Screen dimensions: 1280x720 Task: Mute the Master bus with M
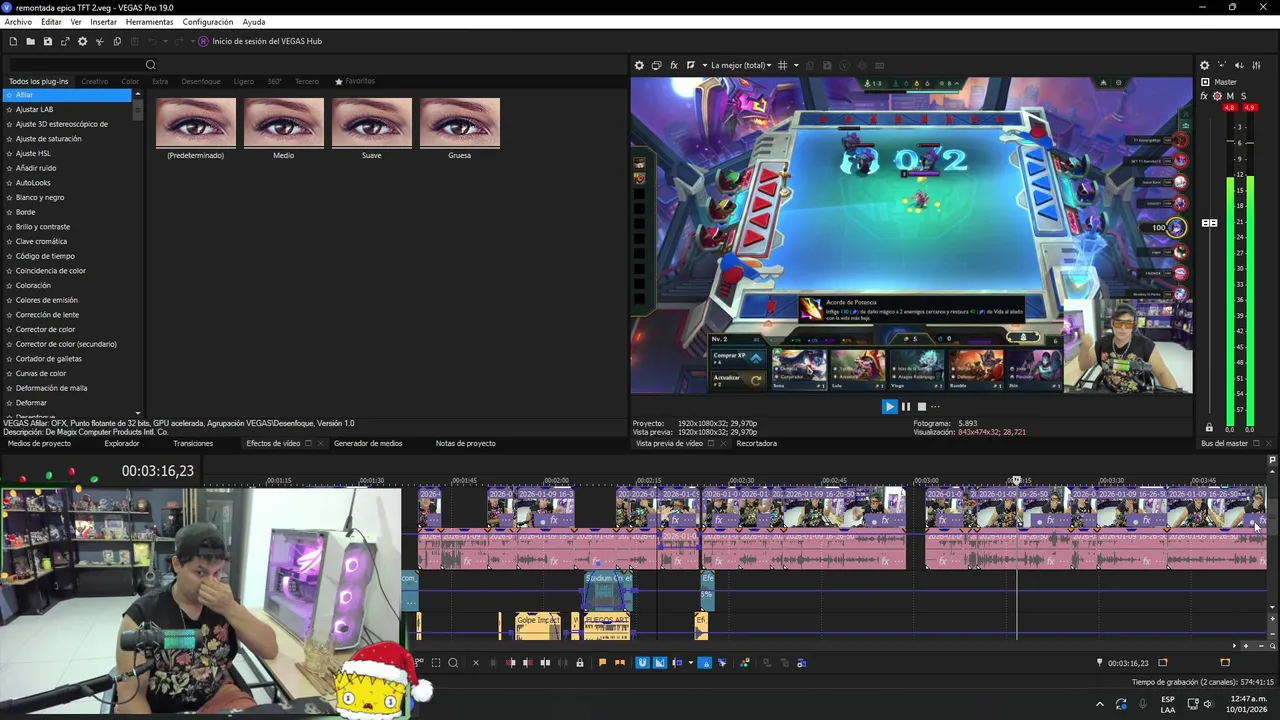click(x=1230, y=96)
